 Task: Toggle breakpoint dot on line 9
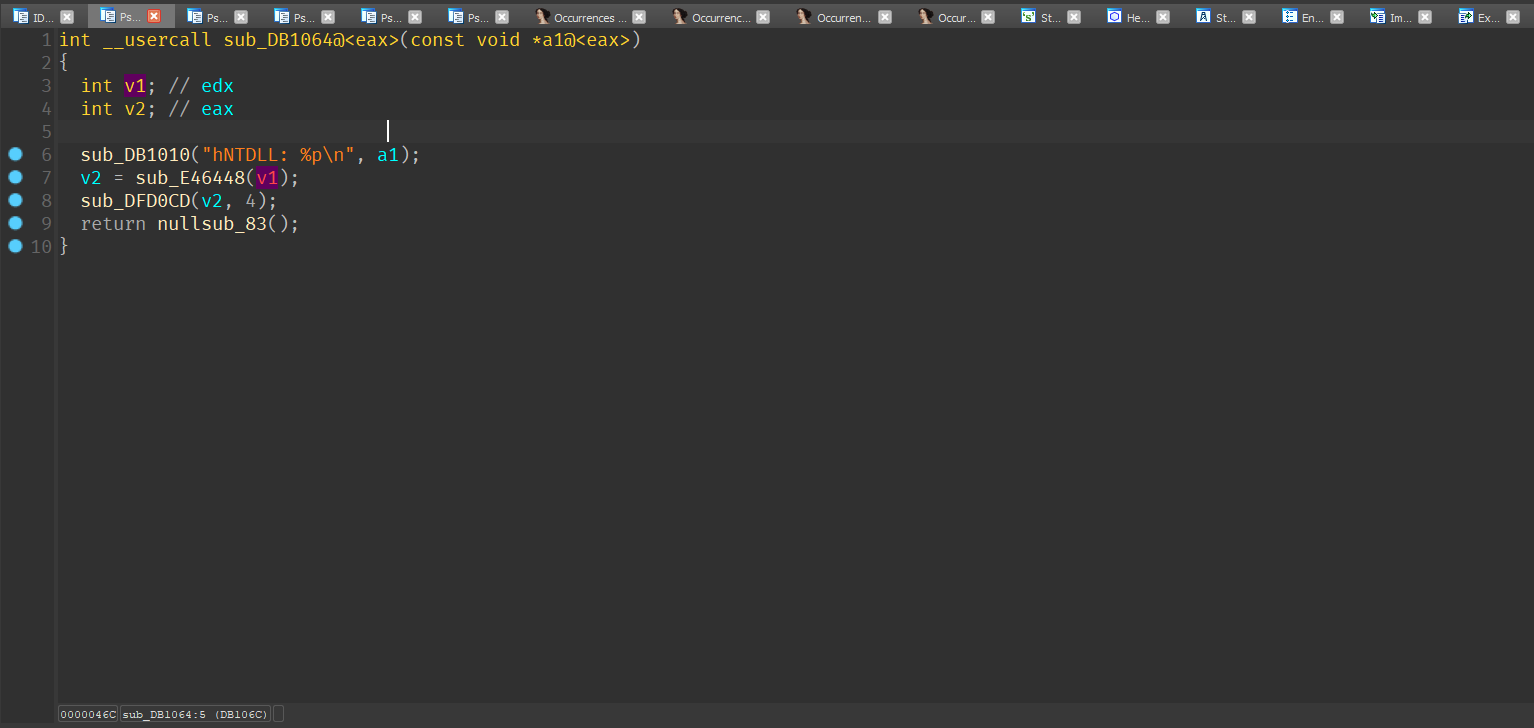tap(15, 223)
